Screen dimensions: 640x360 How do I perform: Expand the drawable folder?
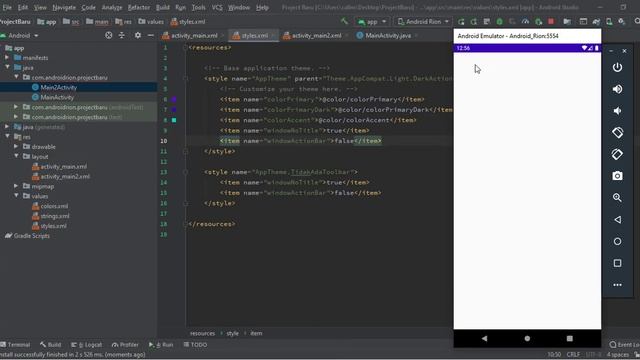pyautogui.click(x=16, y=147)
